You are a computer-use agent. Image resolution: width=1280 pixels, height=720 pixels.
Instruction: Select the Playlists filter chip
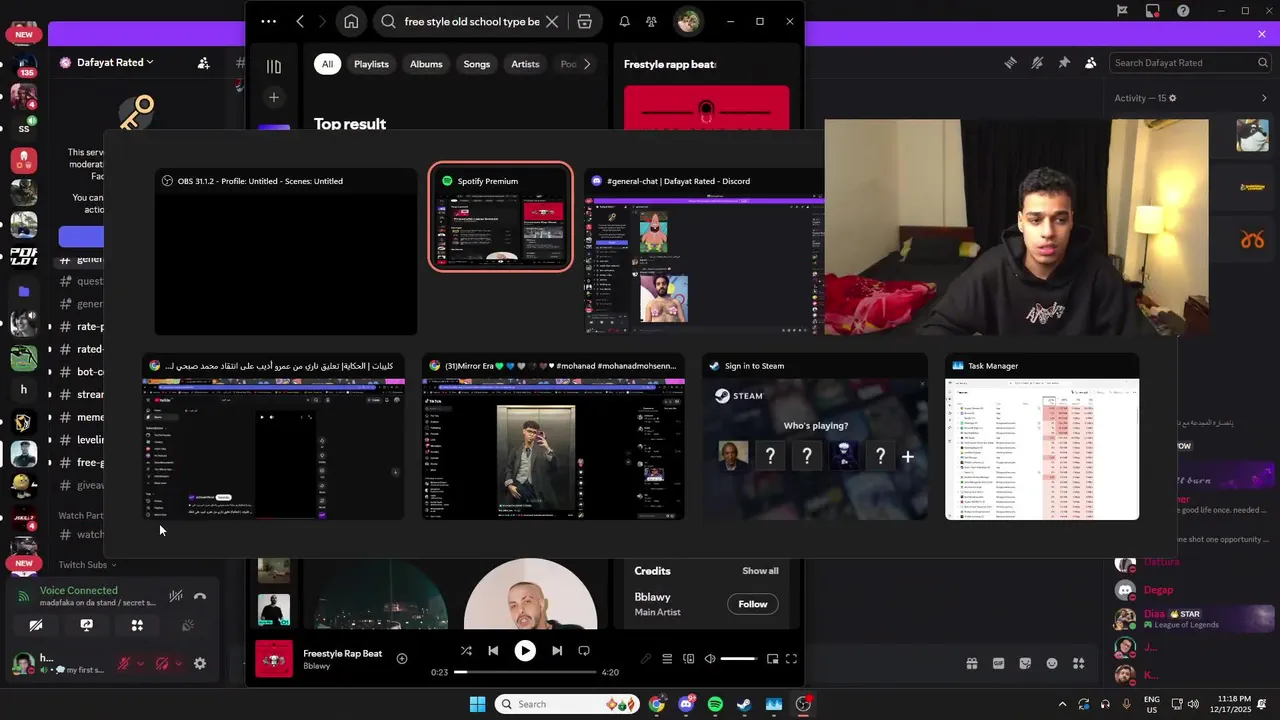[371, 64]
